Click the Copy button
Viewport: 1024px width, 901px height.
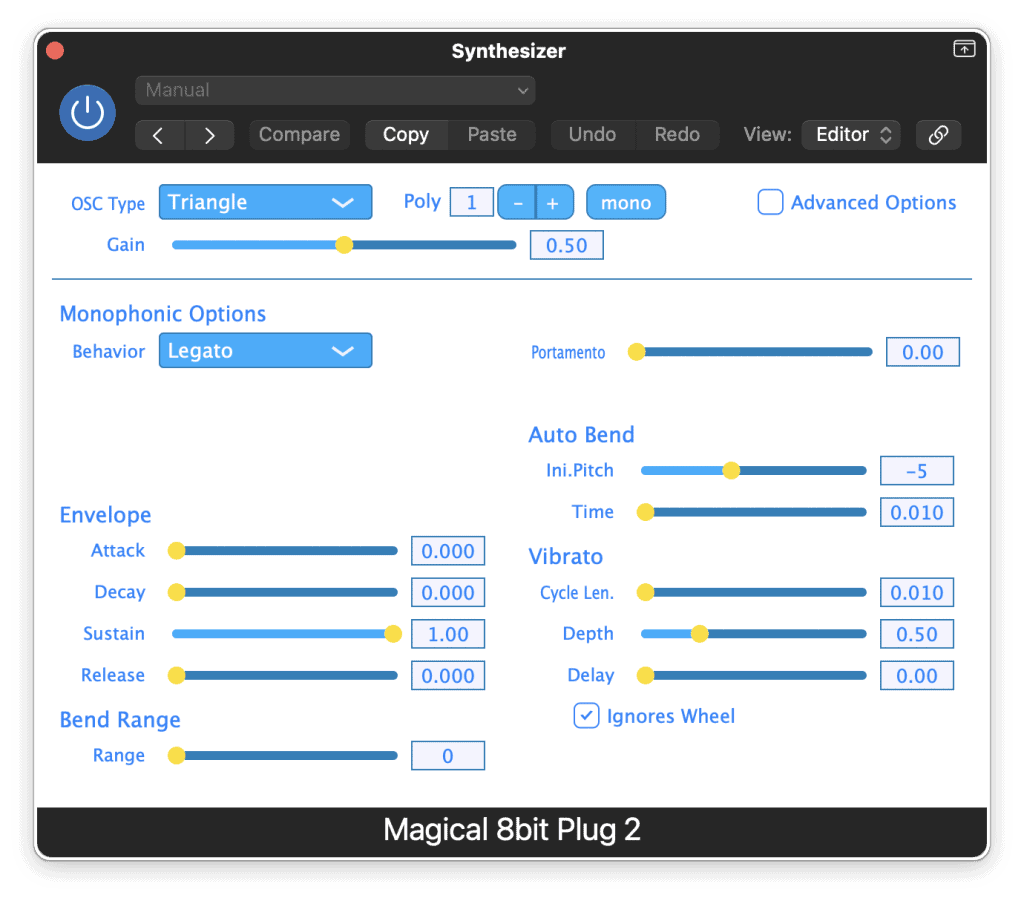tap(406, 135)
